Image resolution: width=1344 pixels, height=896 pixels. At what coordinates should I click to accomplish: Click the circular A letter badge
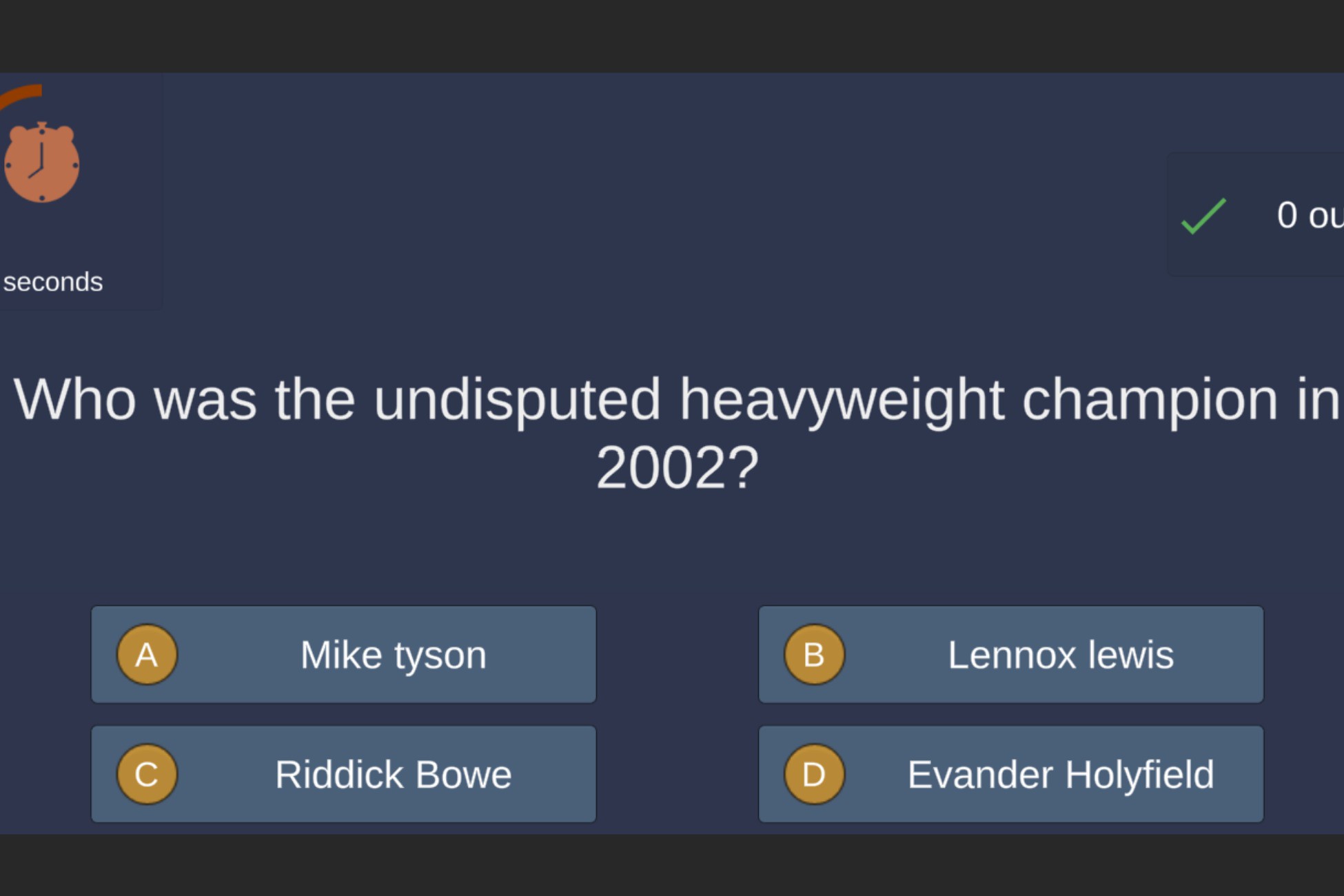147,654
